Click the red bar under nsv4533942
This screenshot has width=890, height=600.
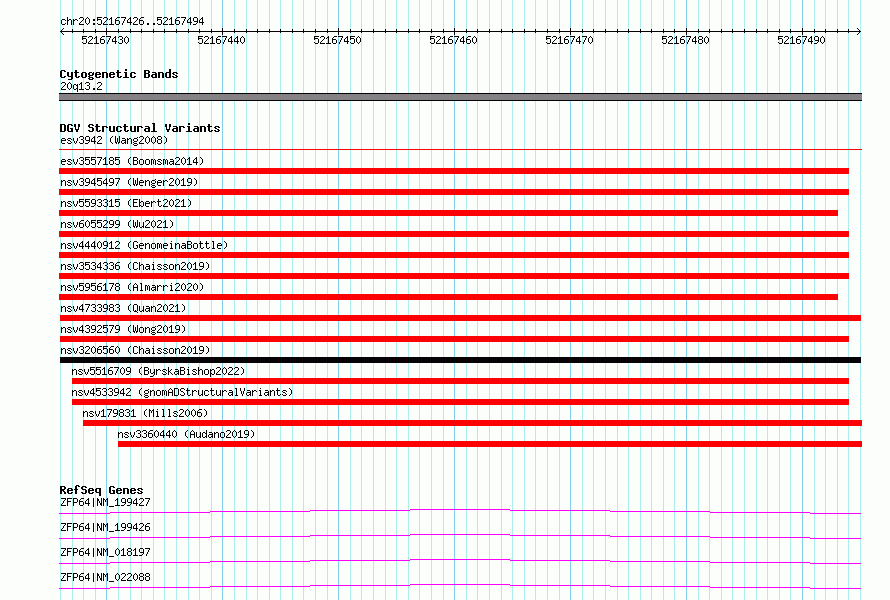[x=460, y=402]
